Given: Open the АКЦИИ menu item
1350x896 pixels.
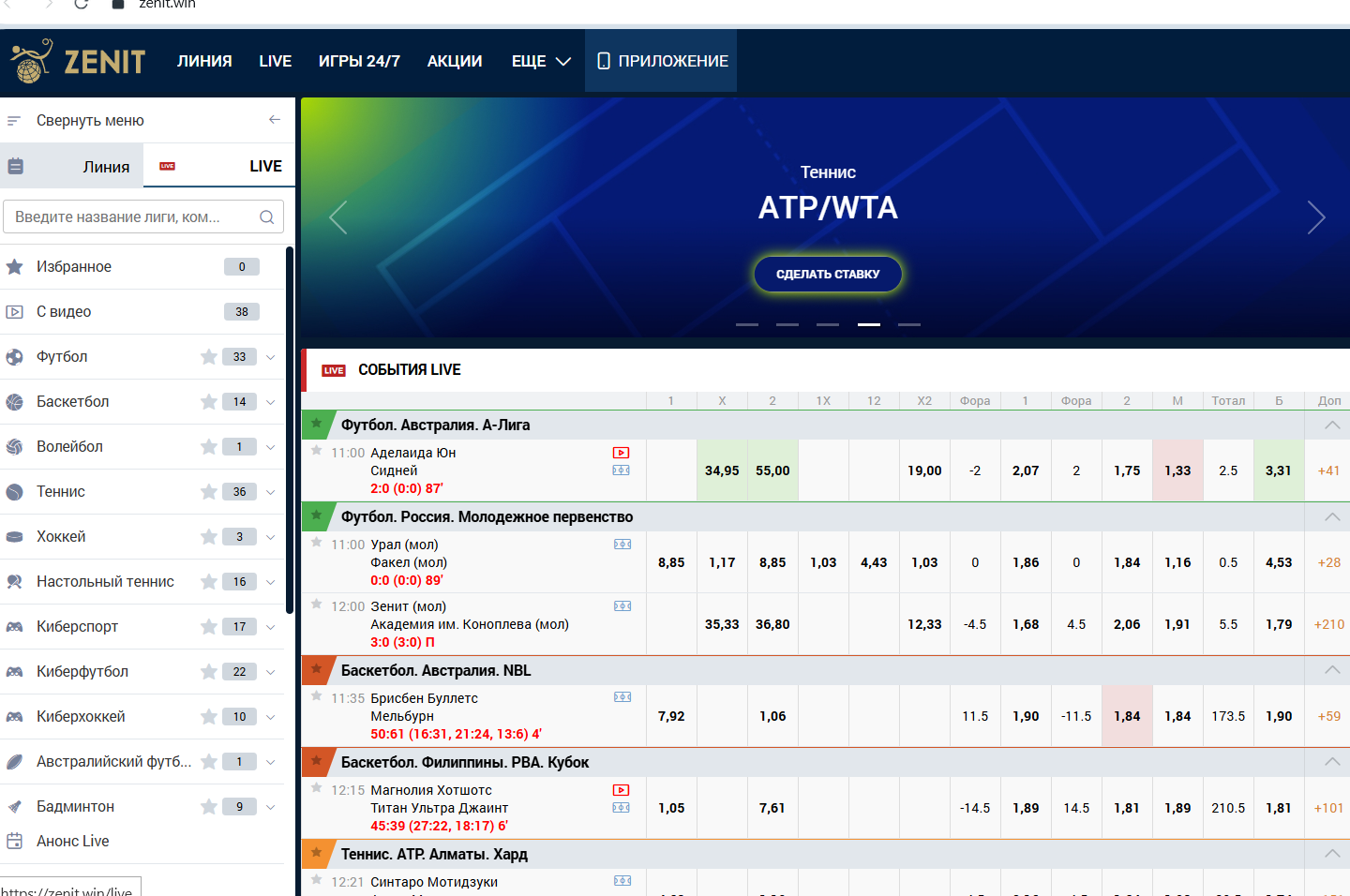Looking at the screenshot, I should 455,62.
